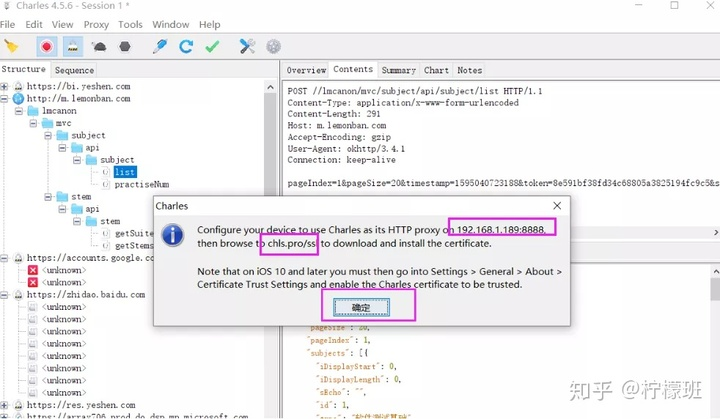The height and width of the screenshot is (419, 720).
Task: Switch to the Structure tab
Action: point(24,69)
